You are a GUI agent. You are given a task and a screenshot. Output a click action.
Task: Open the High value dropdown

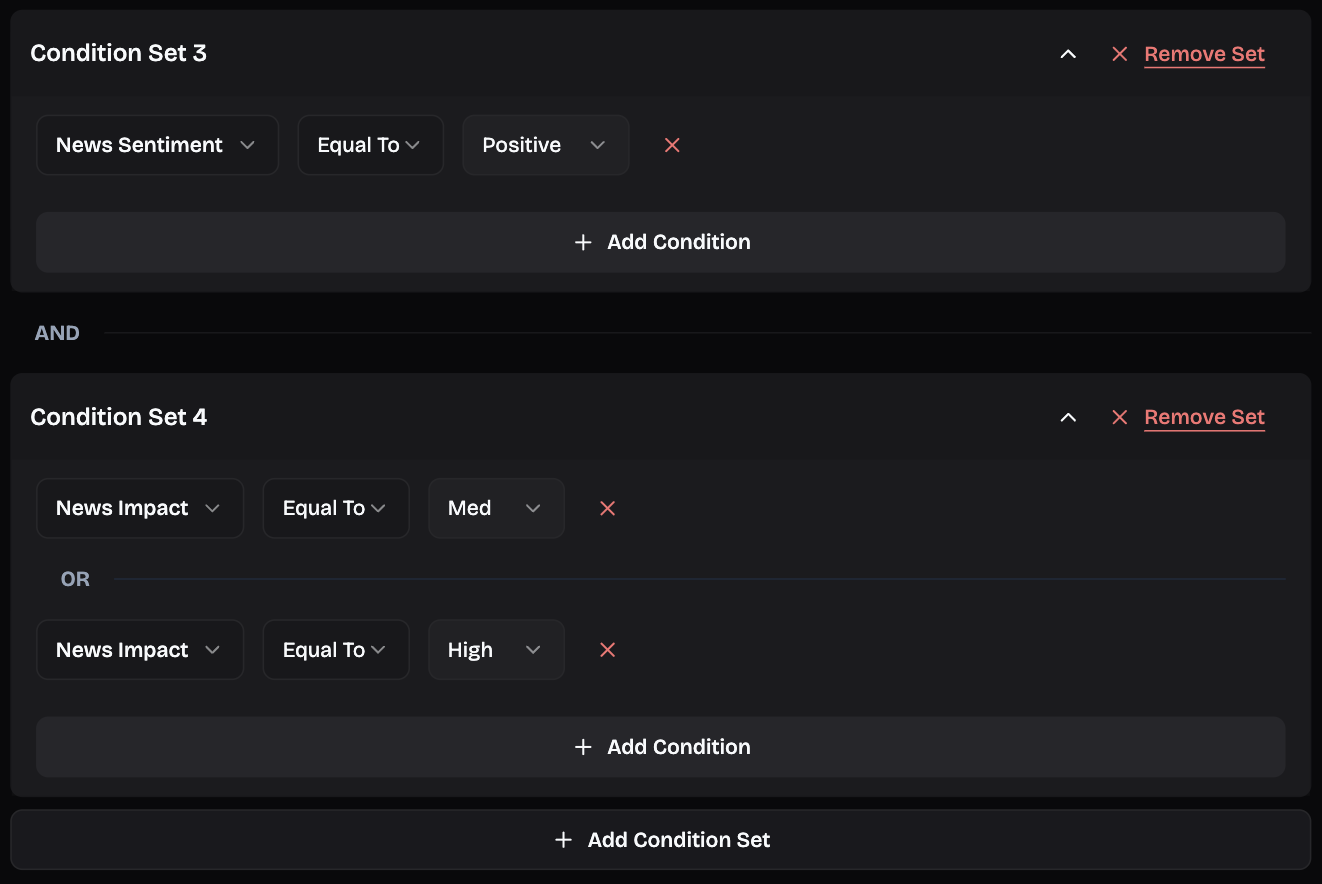point(496,650)
